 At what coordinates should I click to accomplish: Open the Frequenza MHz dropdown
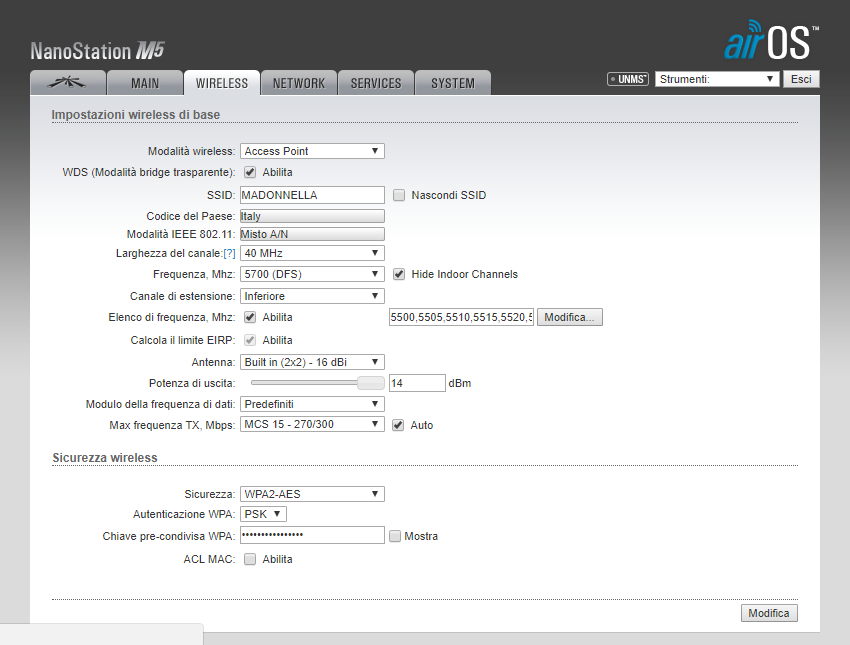pyautogui.click(x=312, y=274)
